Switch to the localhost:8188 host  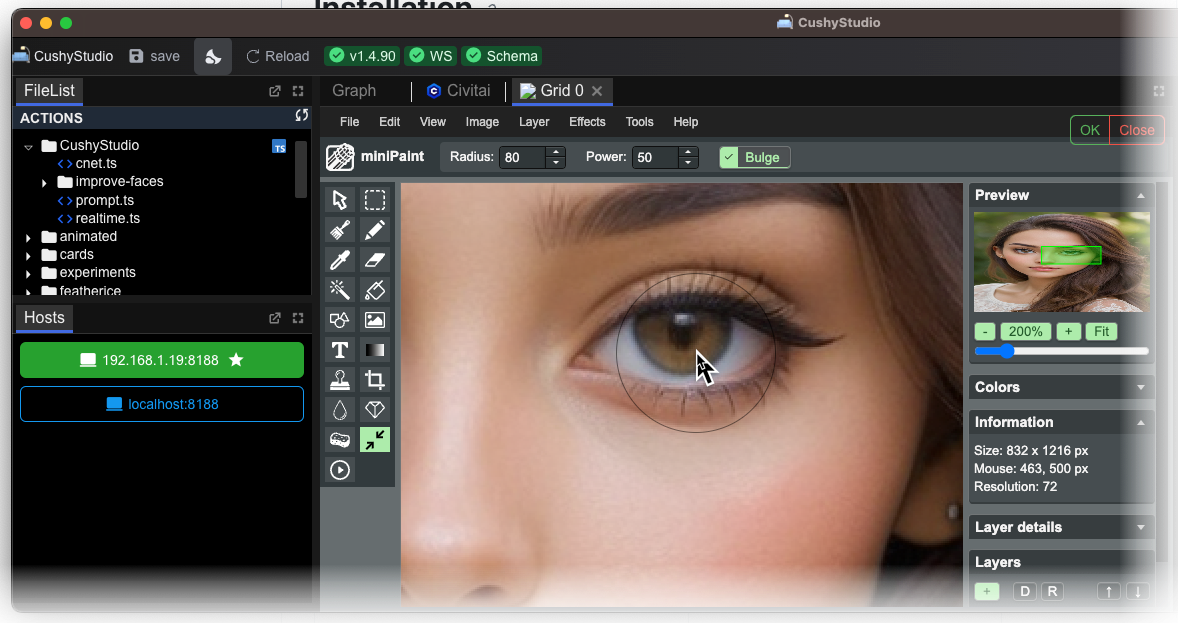pos(162,404)
